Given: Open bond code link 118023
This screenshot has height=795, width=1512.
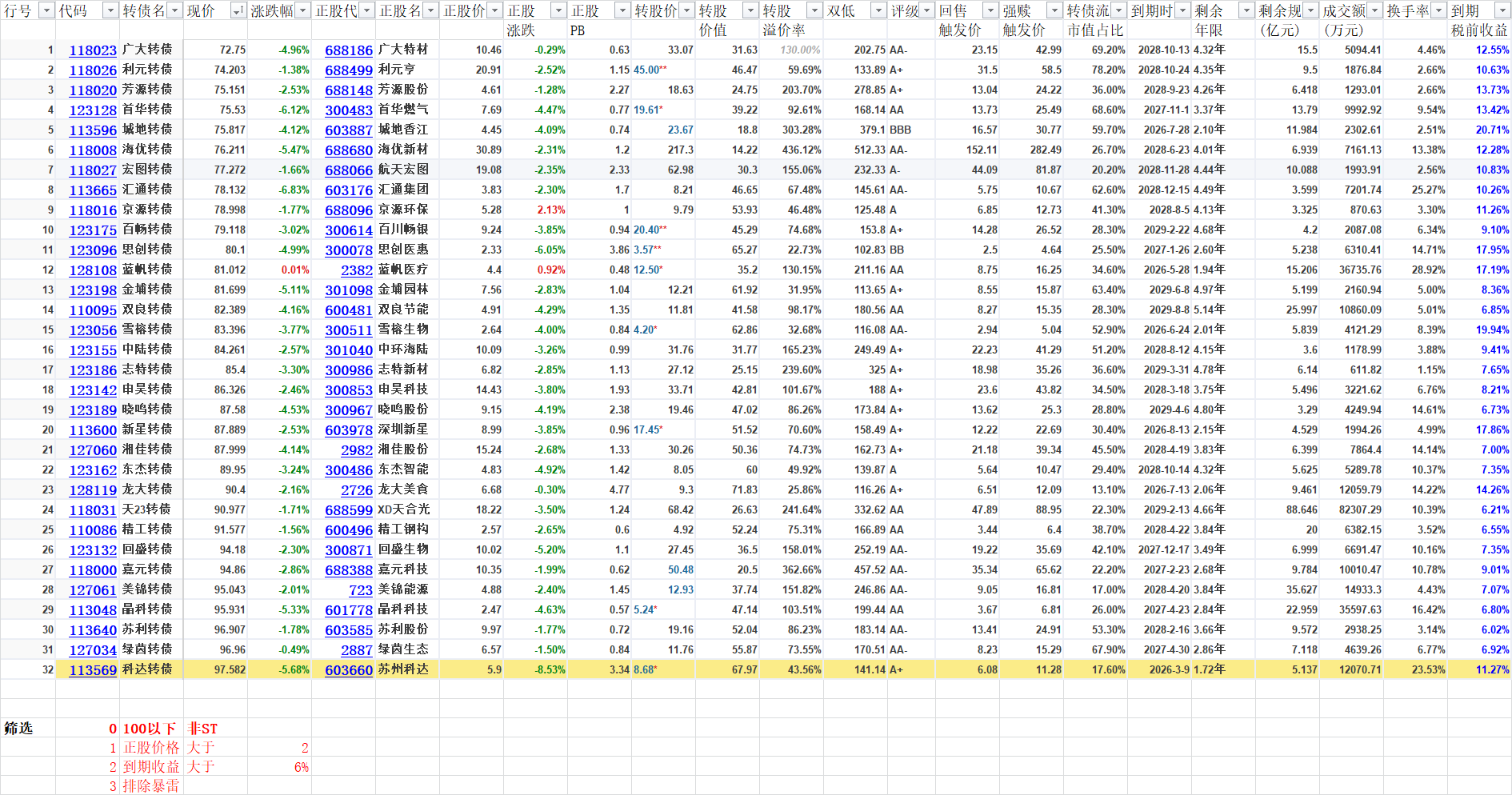Looking at the screenshot, I should tap(93, 50).
